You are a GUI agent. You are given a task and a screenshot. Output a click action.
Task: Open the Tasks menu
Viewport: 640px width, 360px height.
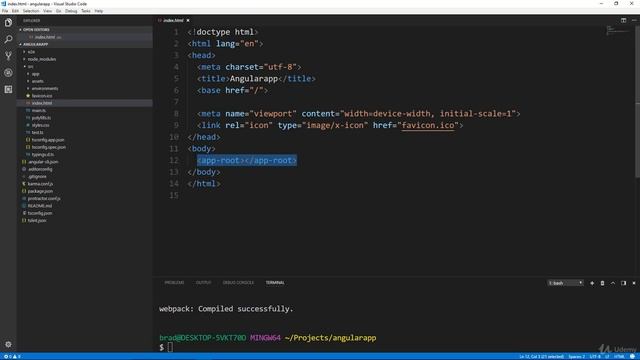point(86,11)
